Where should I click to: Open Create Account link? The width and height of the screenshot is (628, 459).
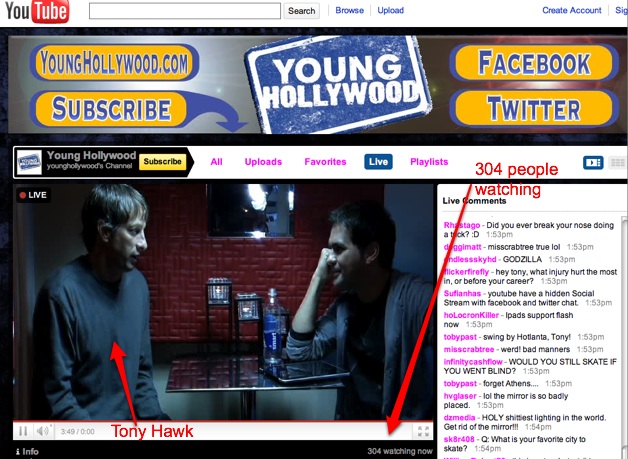point(572,10)
